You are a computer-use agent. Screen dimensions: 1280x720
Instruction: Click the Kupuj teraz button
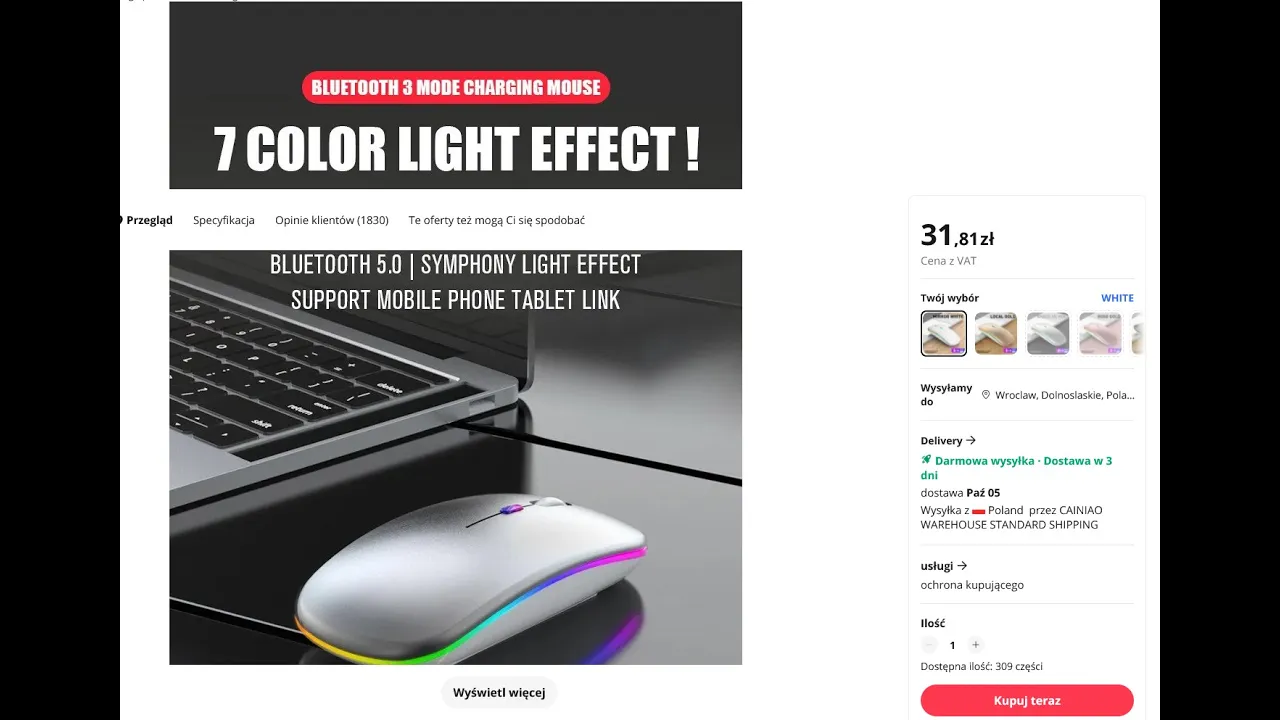1027,700
